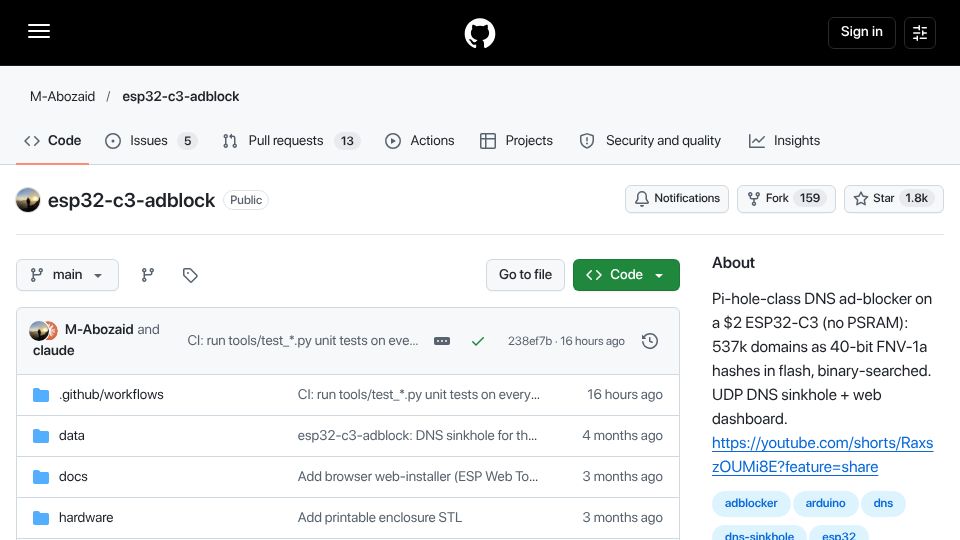
Task: Open the data folder commit message
Action: click(417, 436)
